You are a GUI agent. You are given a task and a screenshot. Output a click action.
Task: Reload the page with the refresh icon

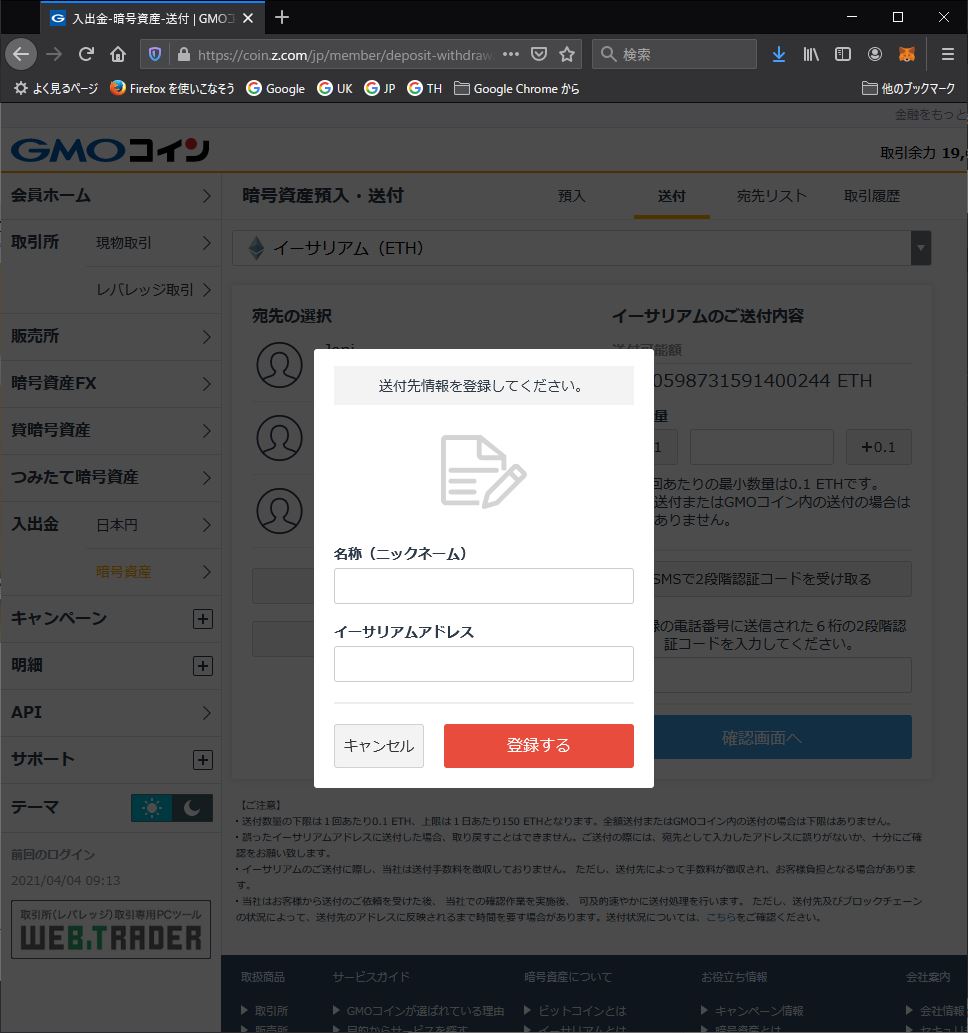click(x=86, y=54)
